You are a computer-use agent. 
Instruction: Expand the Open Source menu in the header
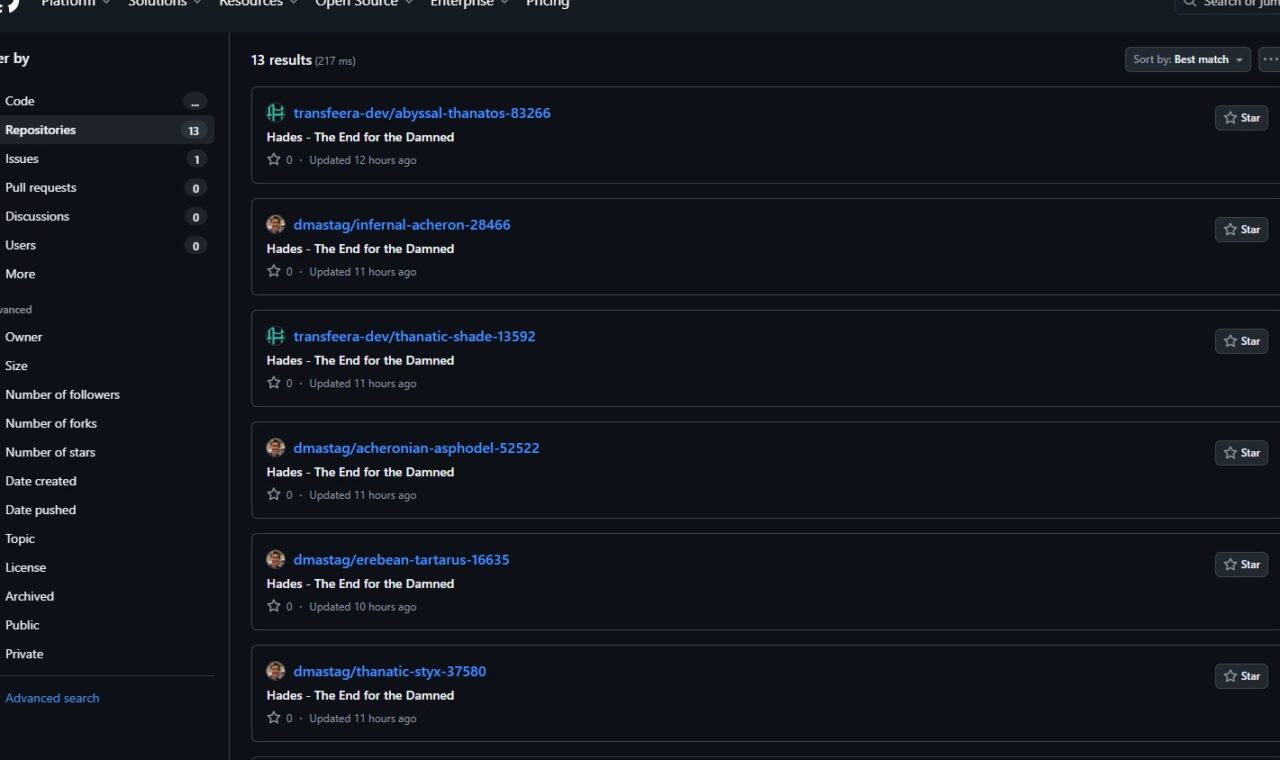coord(364,3)
